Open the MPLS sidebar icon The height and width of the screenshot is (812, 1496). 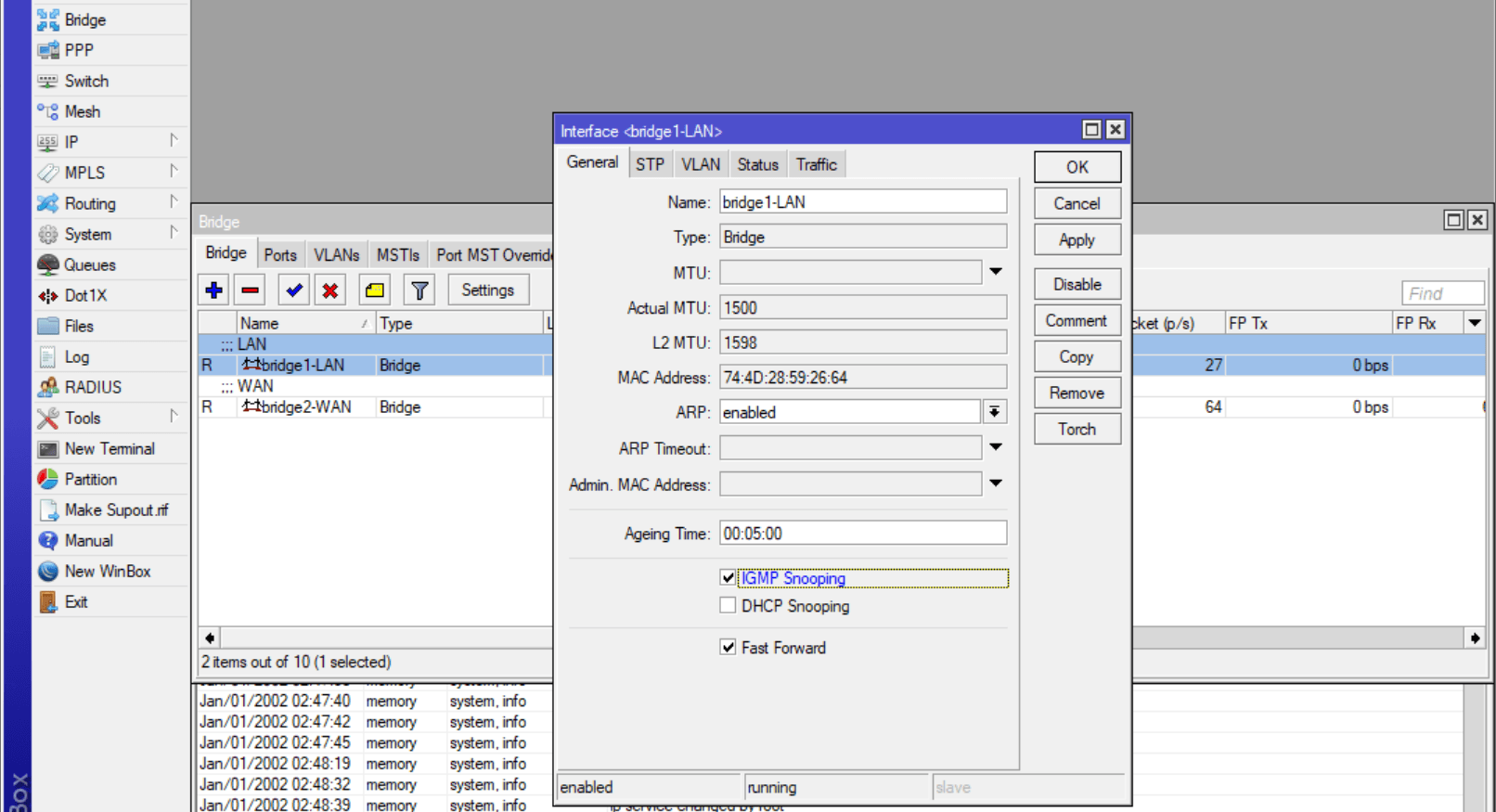coord(48,173)
